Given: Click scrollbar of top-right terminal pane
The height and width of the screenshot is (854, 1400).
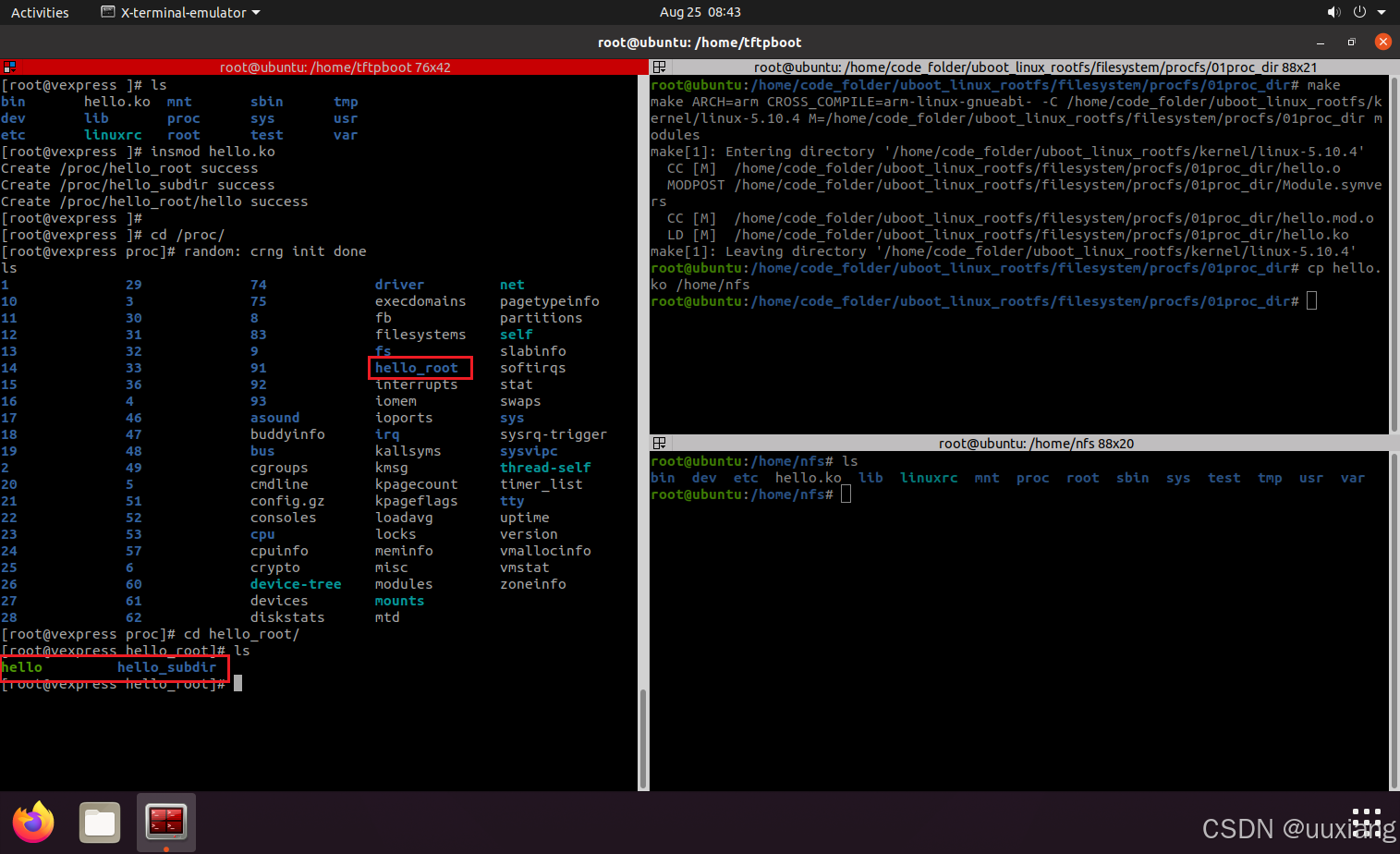Looking at the screenshot, I should click(x=1394, y=253).
